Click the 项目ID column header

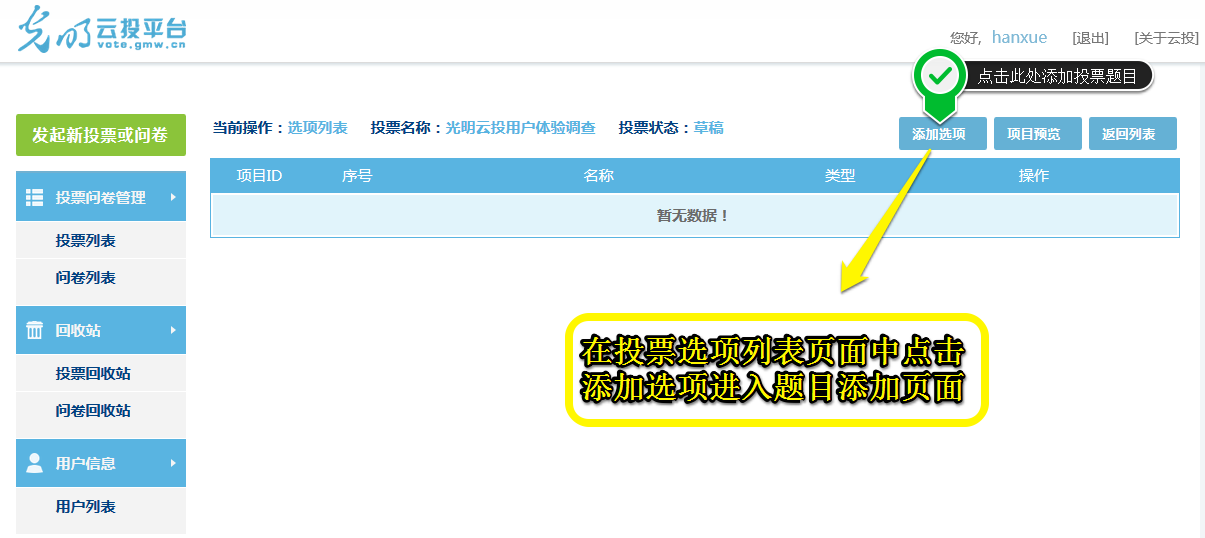[x=259, y=176]
